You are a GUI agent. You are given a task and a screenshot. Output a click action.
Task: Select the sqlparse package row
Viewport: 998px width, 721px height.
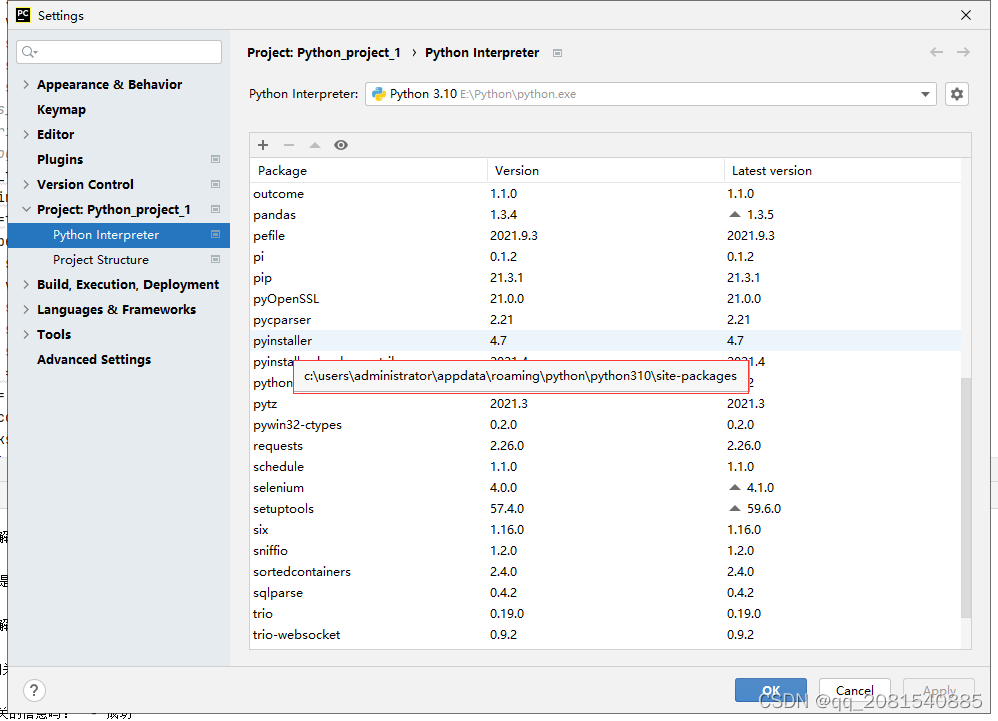605,592
